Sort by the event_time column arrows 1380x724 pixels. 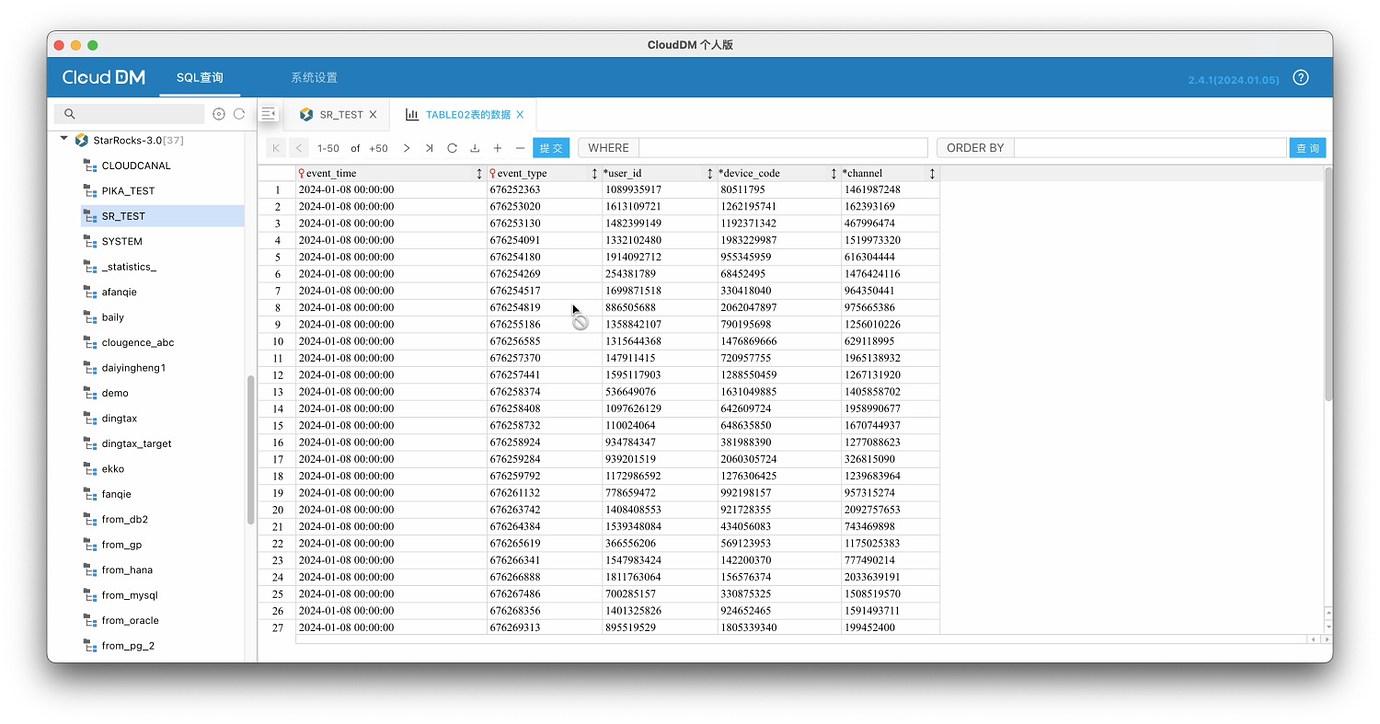[479, 174]
